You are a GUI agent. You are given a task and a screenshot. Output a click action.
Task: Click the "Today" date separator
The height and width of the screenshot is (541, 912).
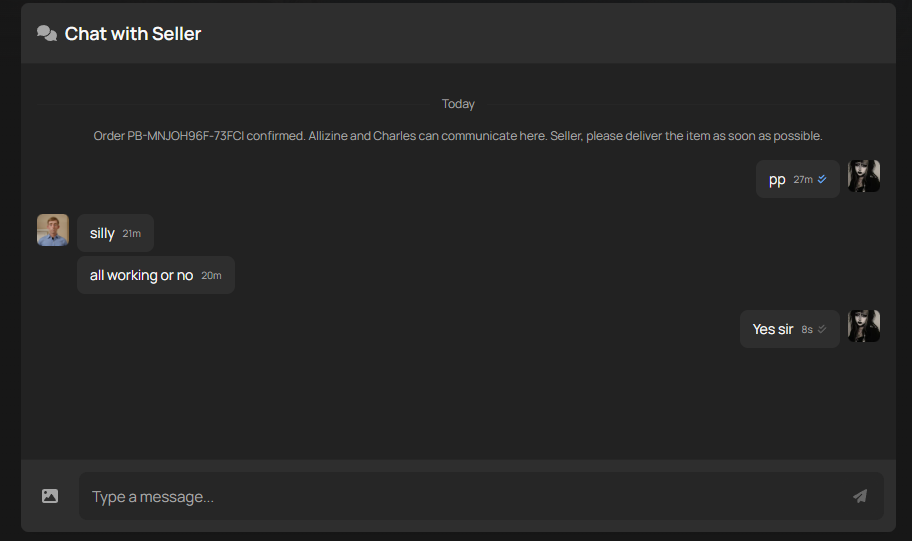458,104
